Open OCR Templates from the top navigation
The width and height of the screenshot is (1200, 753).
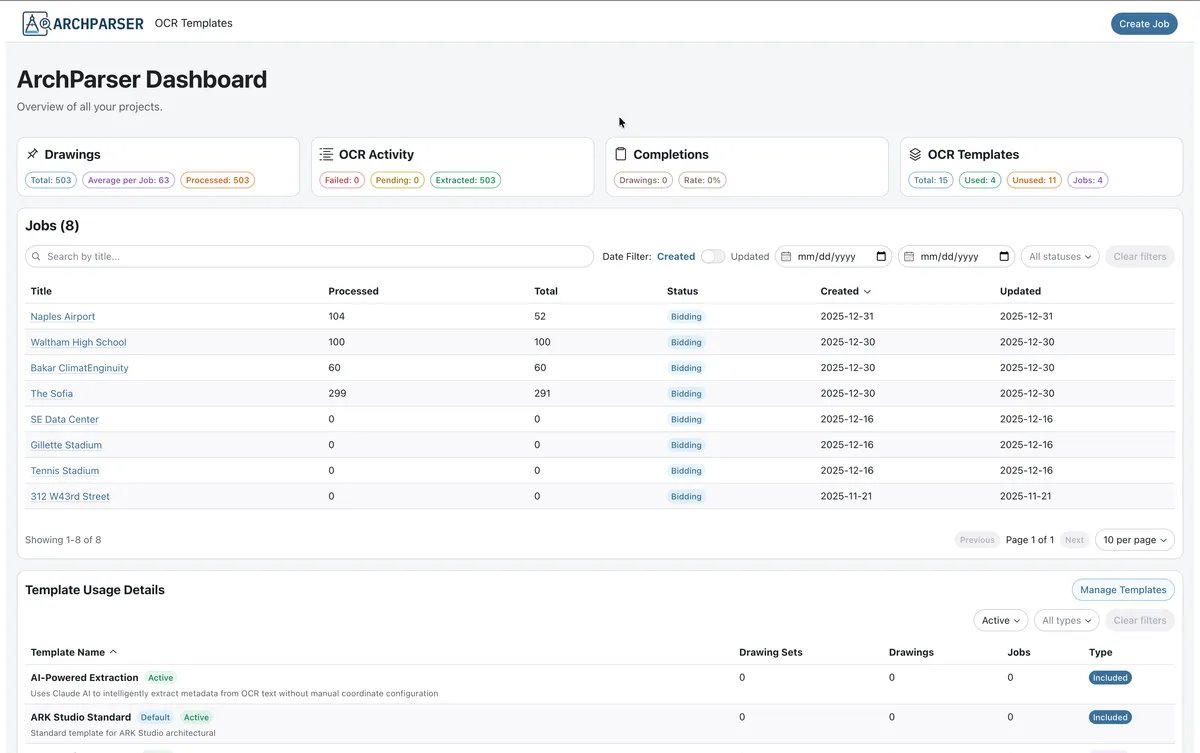coord(193,22)
